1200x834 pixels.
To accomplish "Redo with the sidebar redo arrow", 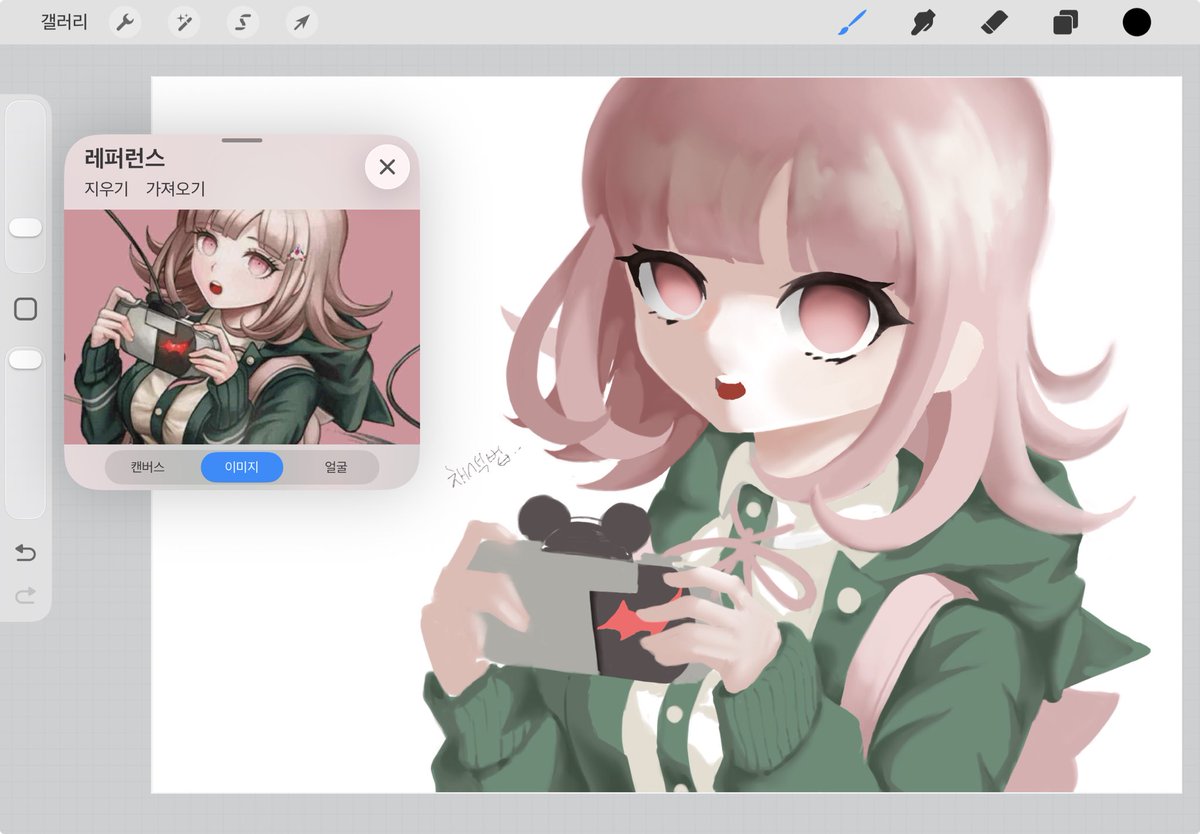I will click(x=26, y=595).
